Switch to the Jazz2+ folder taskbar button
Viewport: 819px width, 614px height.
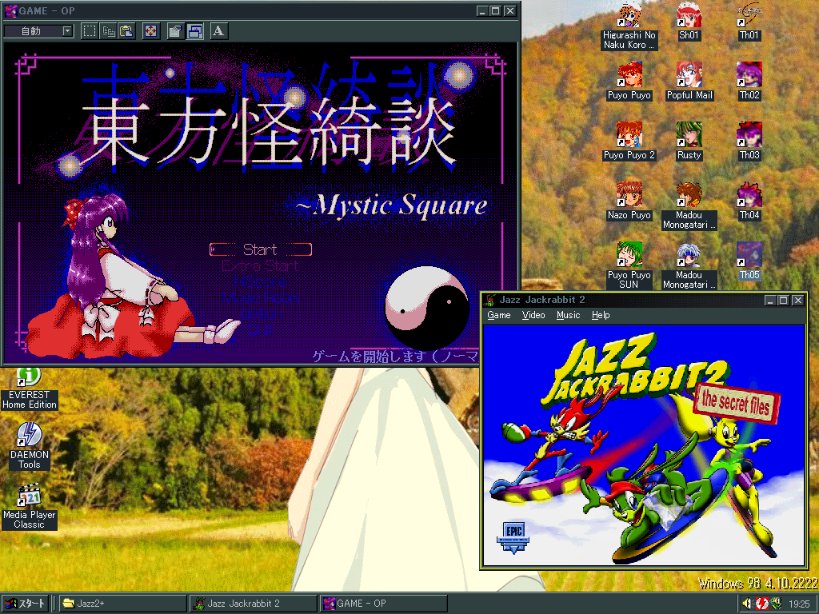click(122, 604)
